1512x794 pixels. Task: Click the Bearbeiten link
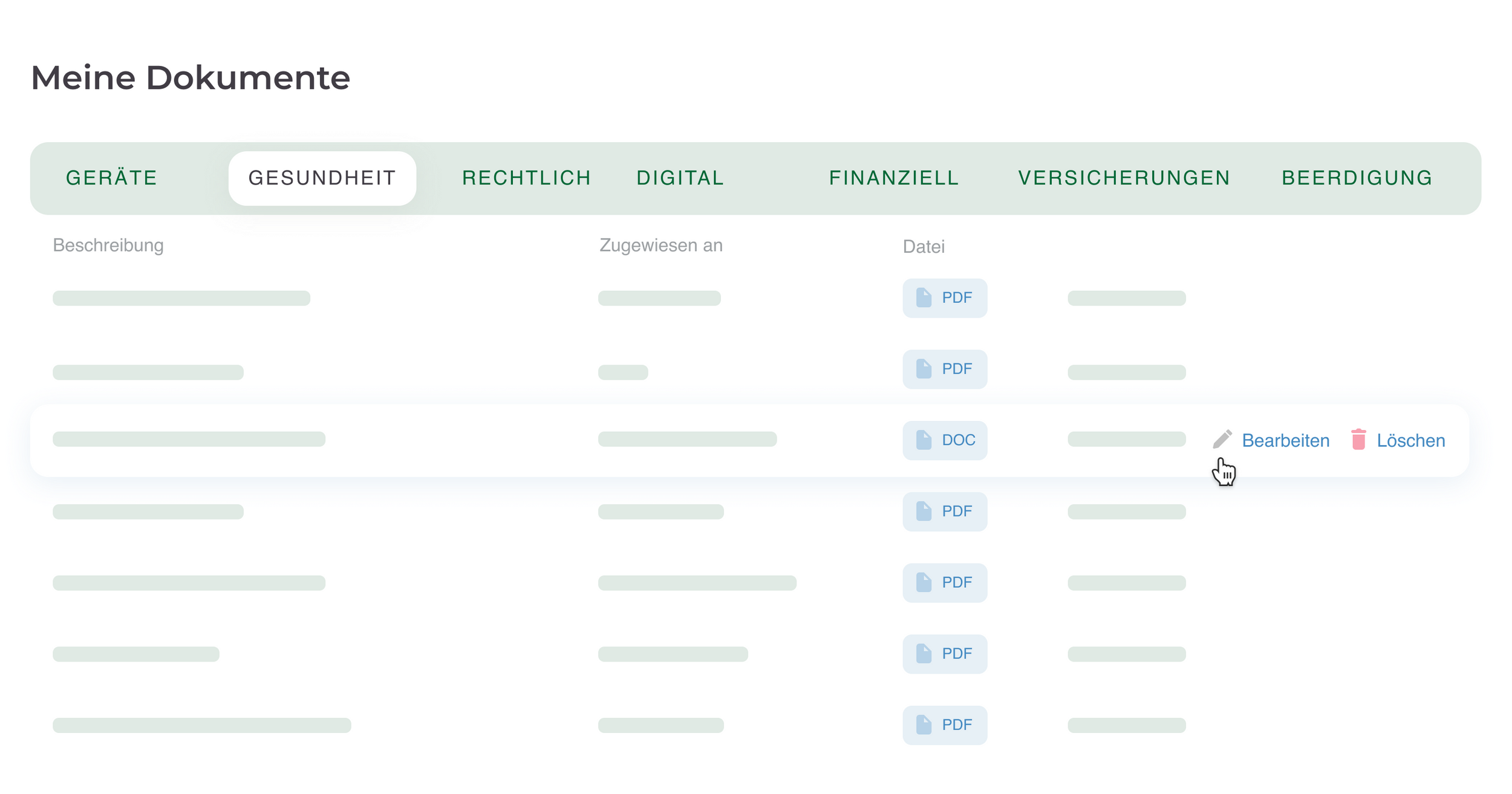click(x=1285, y=441)
